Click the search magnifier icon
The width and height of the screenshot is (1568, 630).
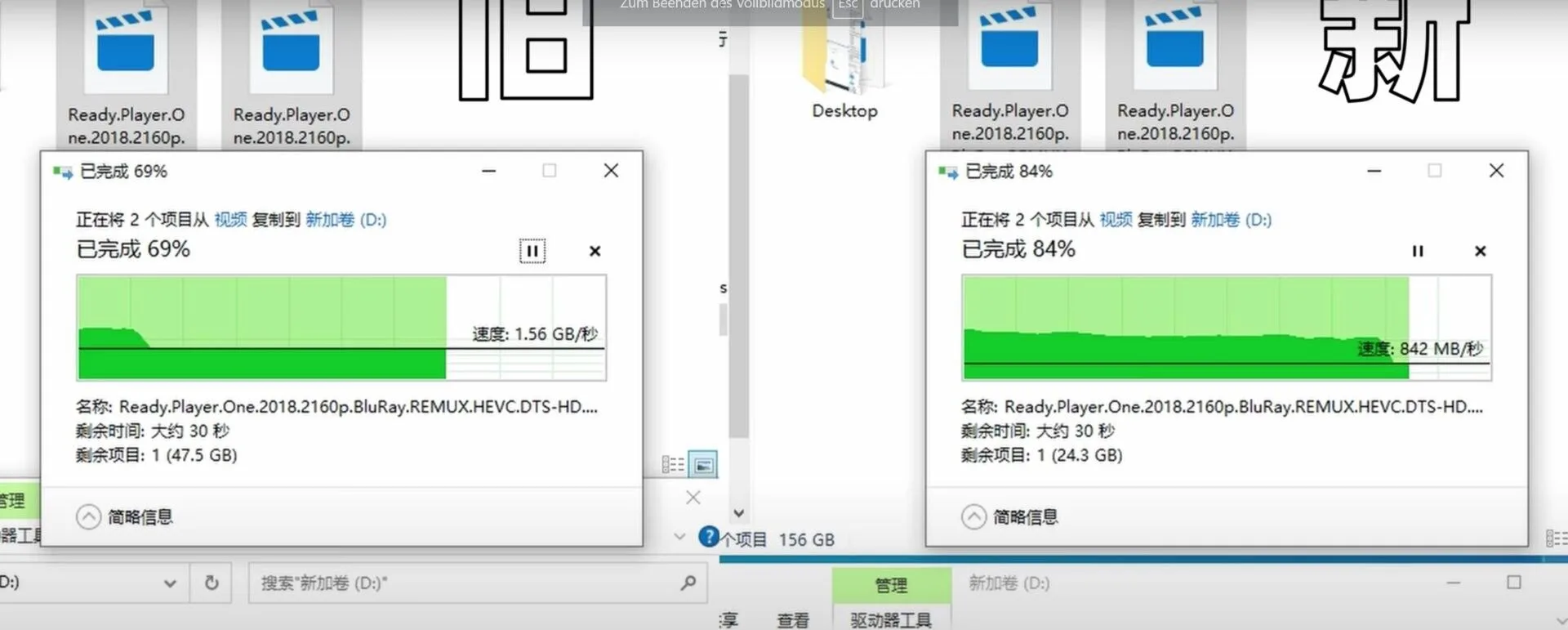tap(688, 583)
